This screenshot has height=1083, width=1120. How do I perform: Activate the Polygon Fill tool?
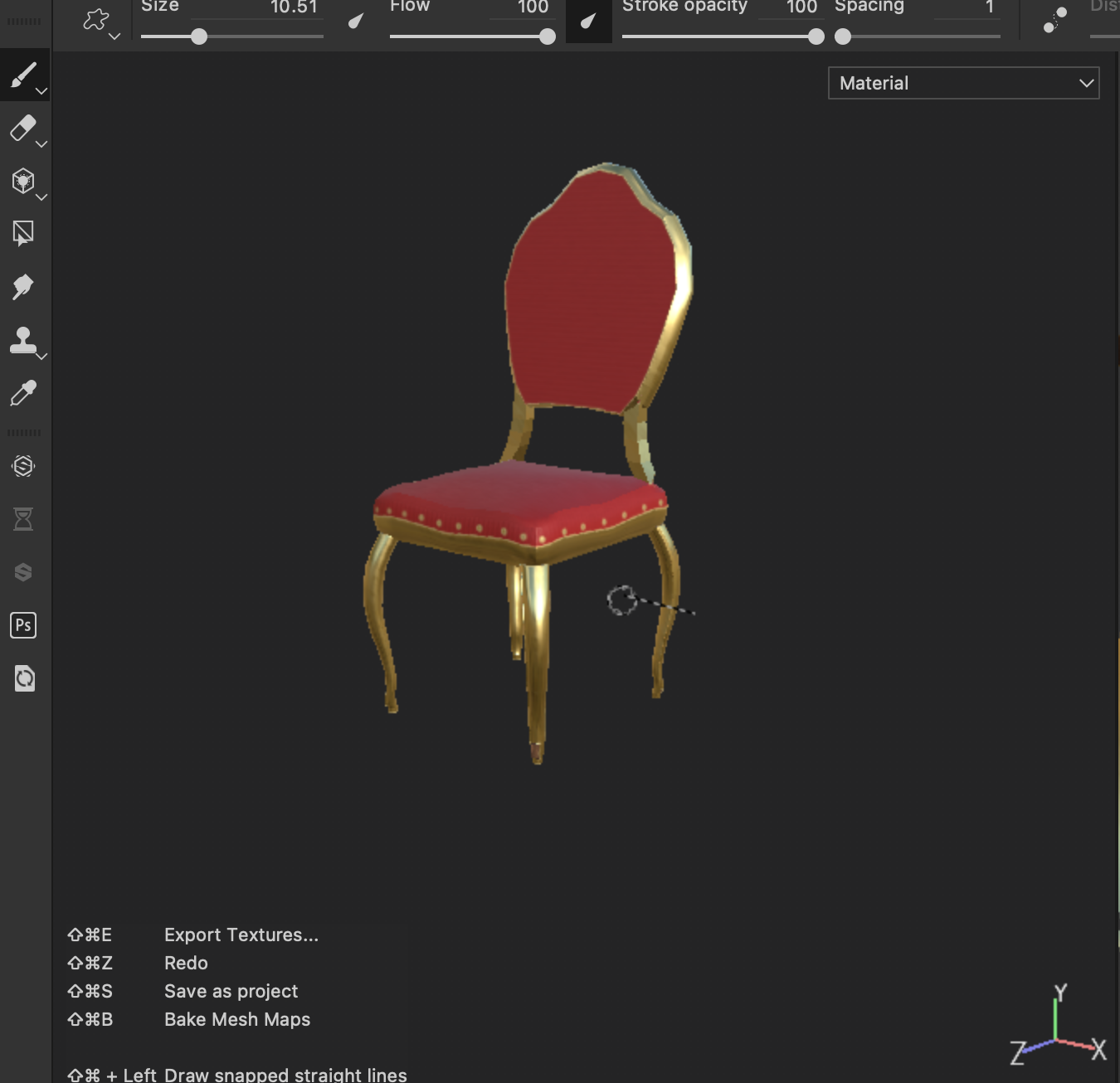pyautogui.click(x=22, y=234)
